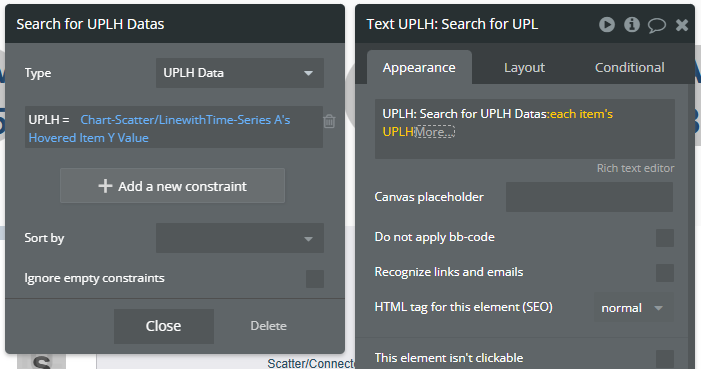
Task: Click the Canvas placeholder input field
Action: point(589,197)
